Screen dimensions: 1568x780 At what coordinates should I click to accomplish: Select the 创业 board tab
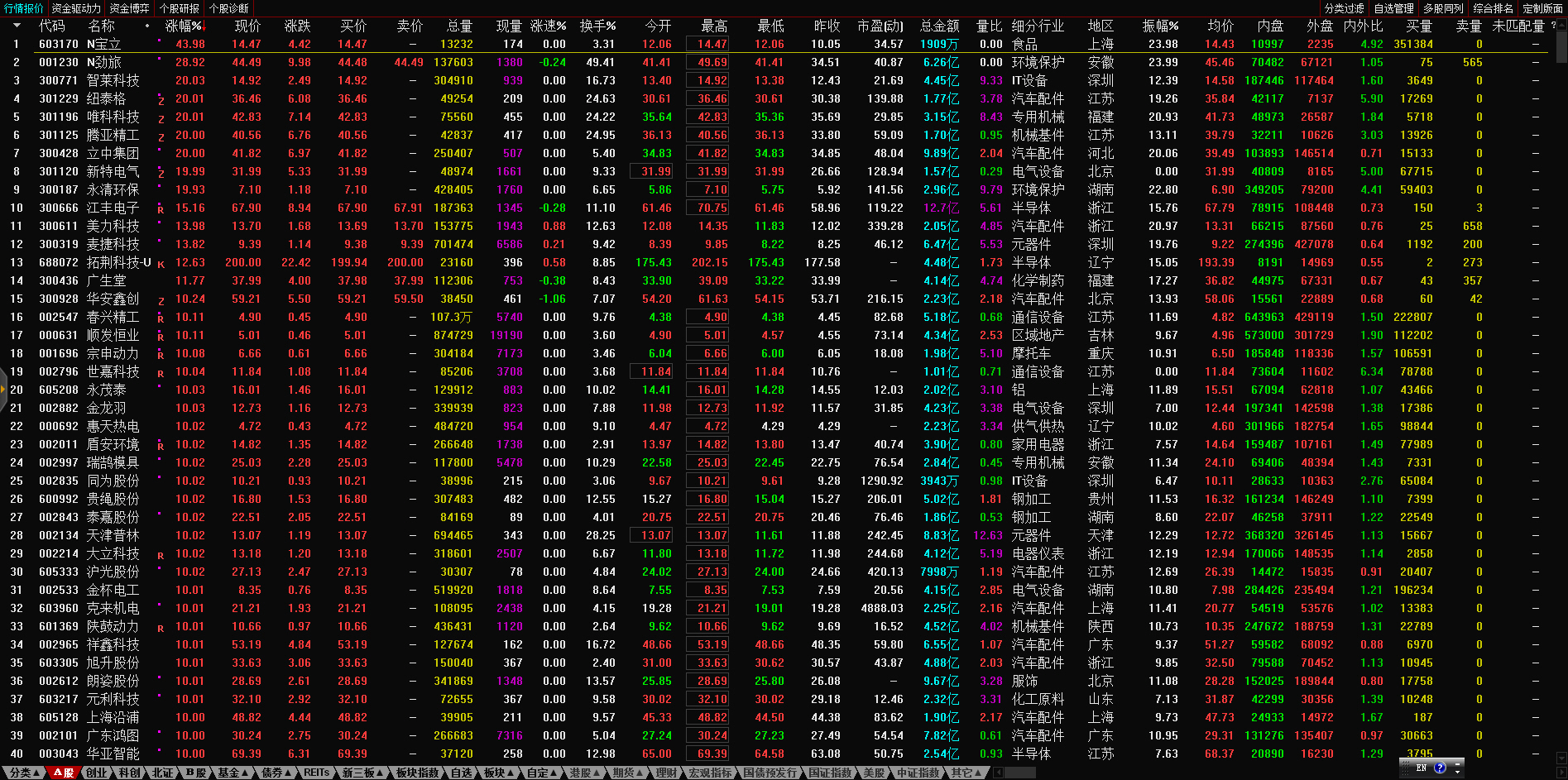97,773
